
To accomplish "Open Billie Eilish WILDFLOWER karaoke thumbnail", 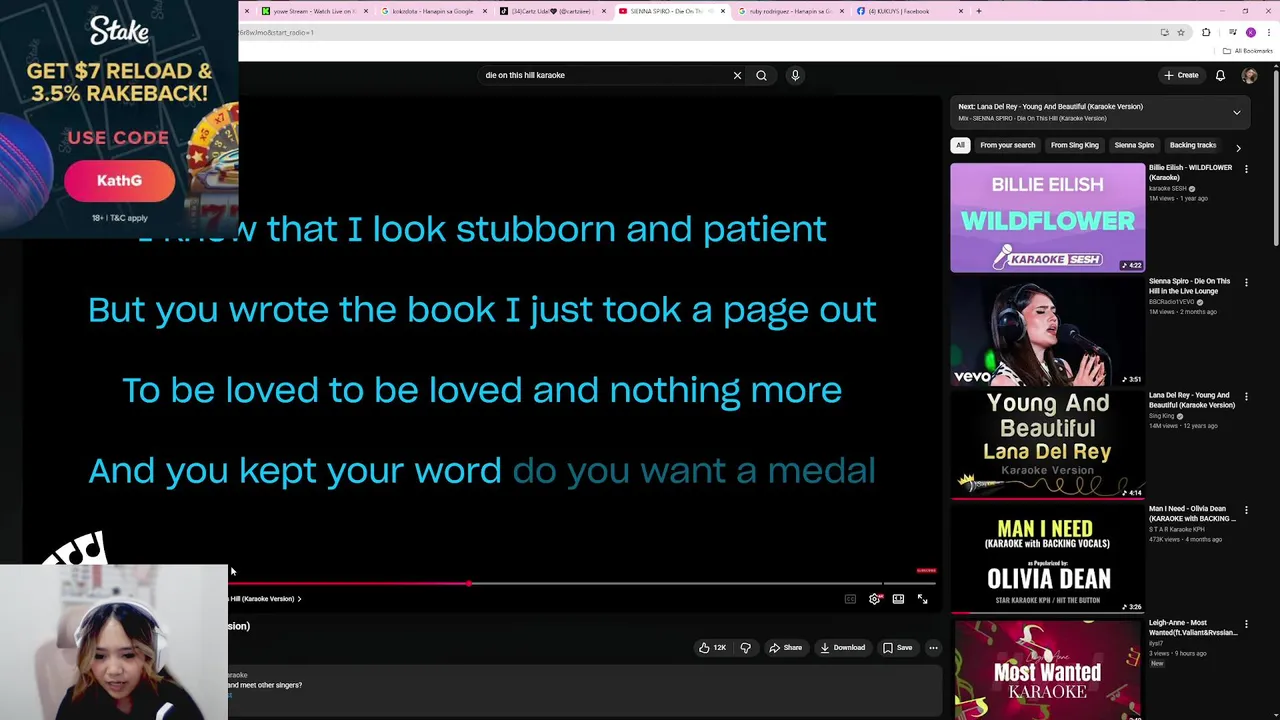I will point(1047,217).
